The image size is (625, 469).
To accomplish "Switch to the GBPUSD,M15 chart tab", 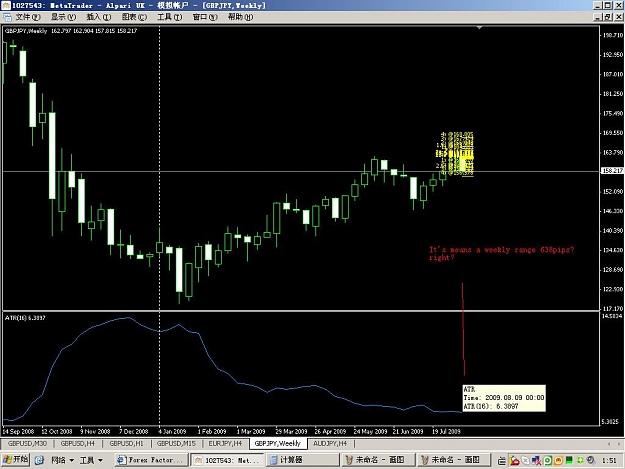I will (x=176, y=443).
